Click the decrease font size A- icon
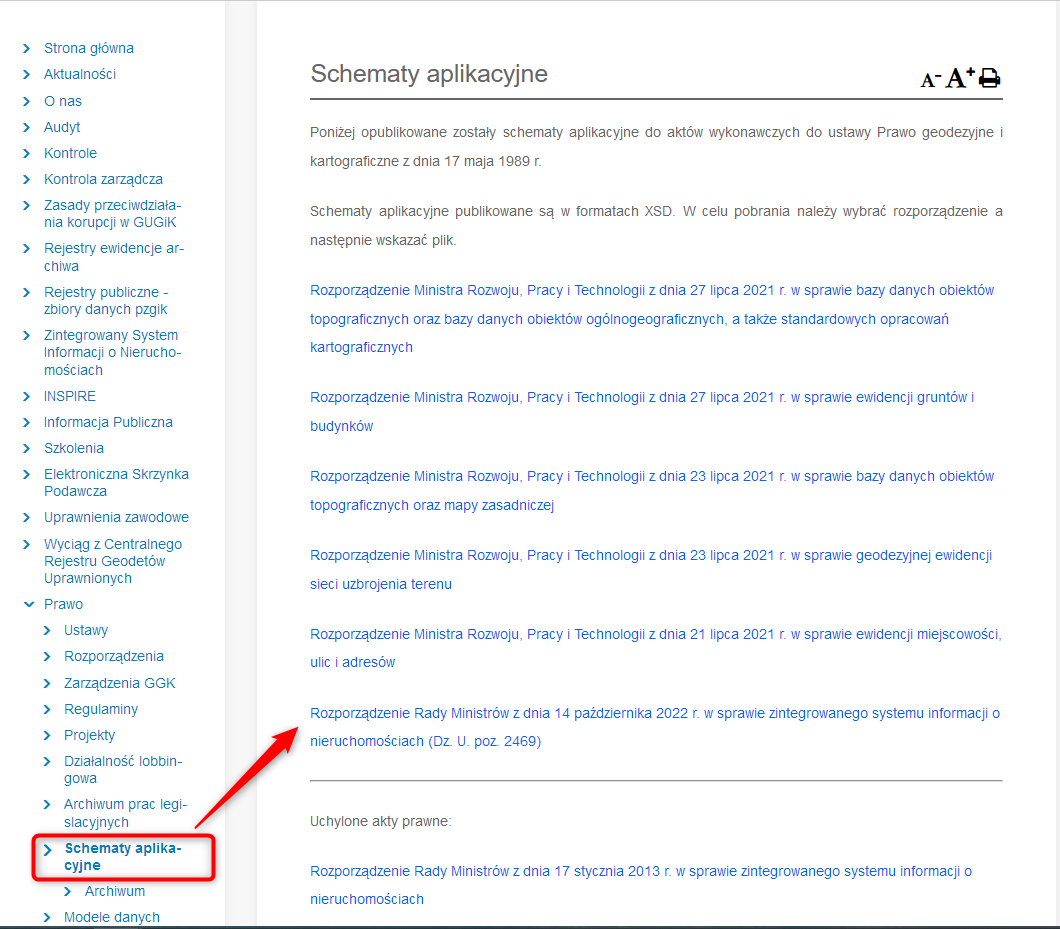The width and height of the screenshot is (1060, 929). tap(930, 79)
